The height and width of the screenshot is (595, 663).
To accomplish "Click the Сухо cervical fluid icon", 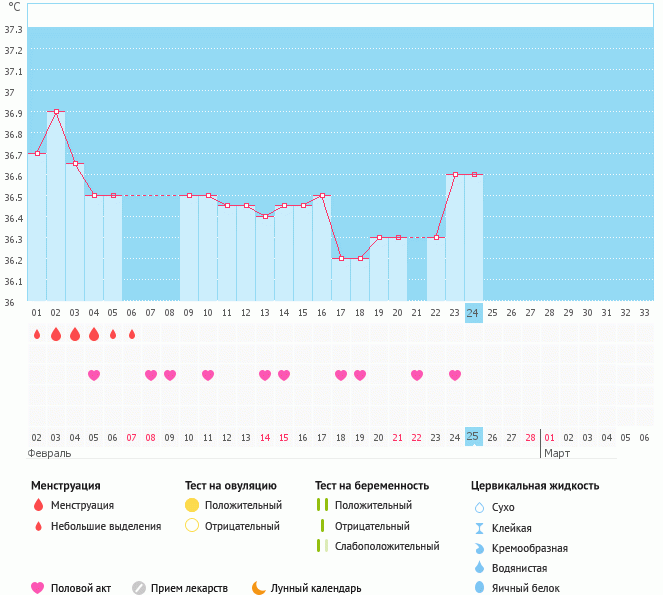I will point(478,508).
